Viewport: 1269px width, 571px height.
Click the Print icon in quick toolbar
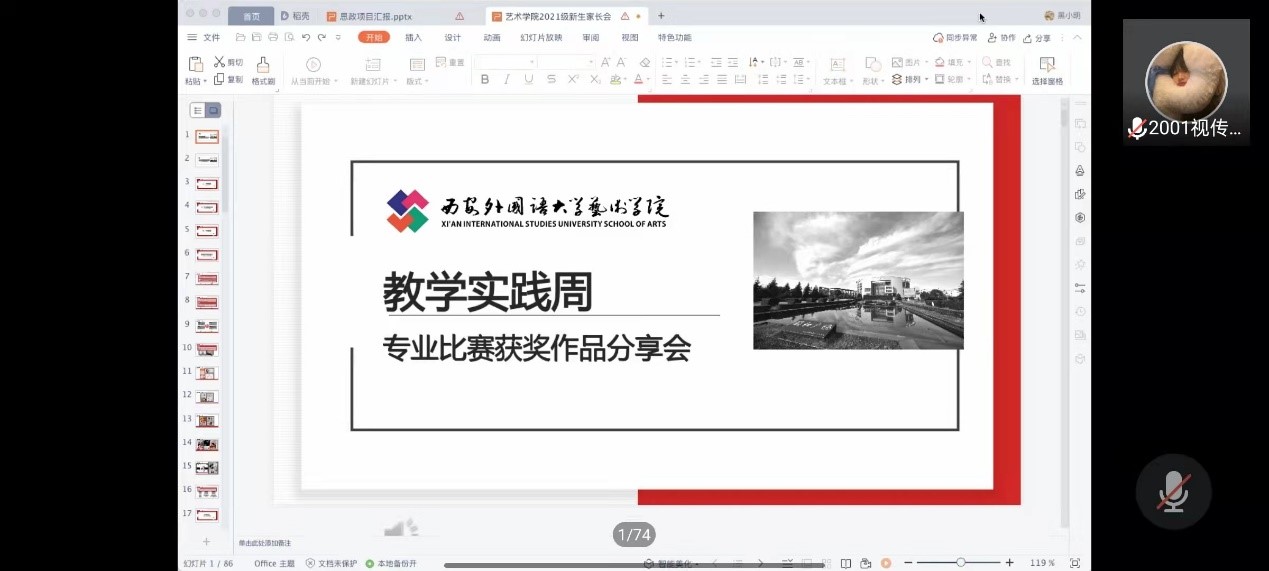click(272, 37)
